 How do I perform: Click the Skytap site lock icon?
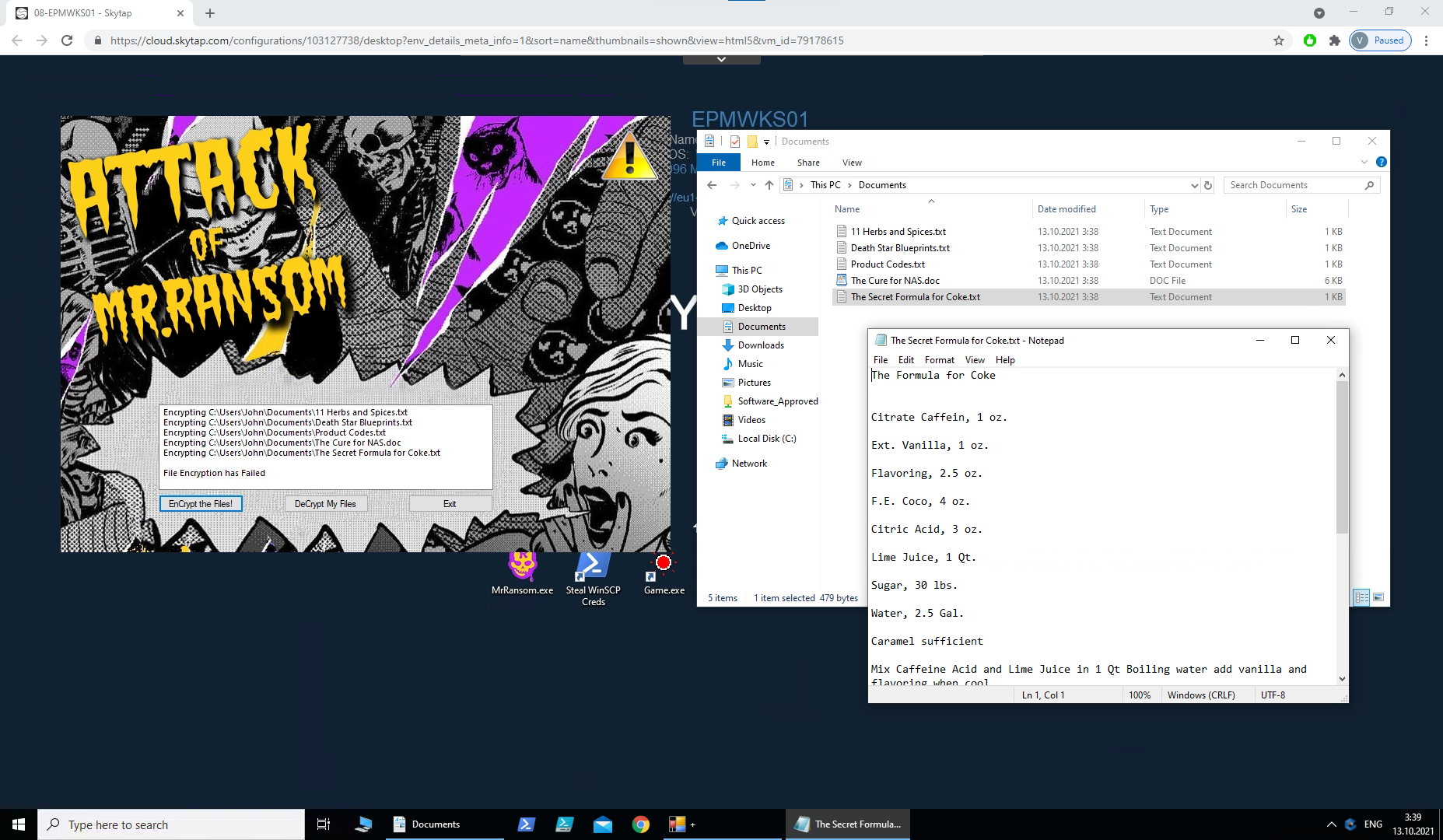coord(97,40)
